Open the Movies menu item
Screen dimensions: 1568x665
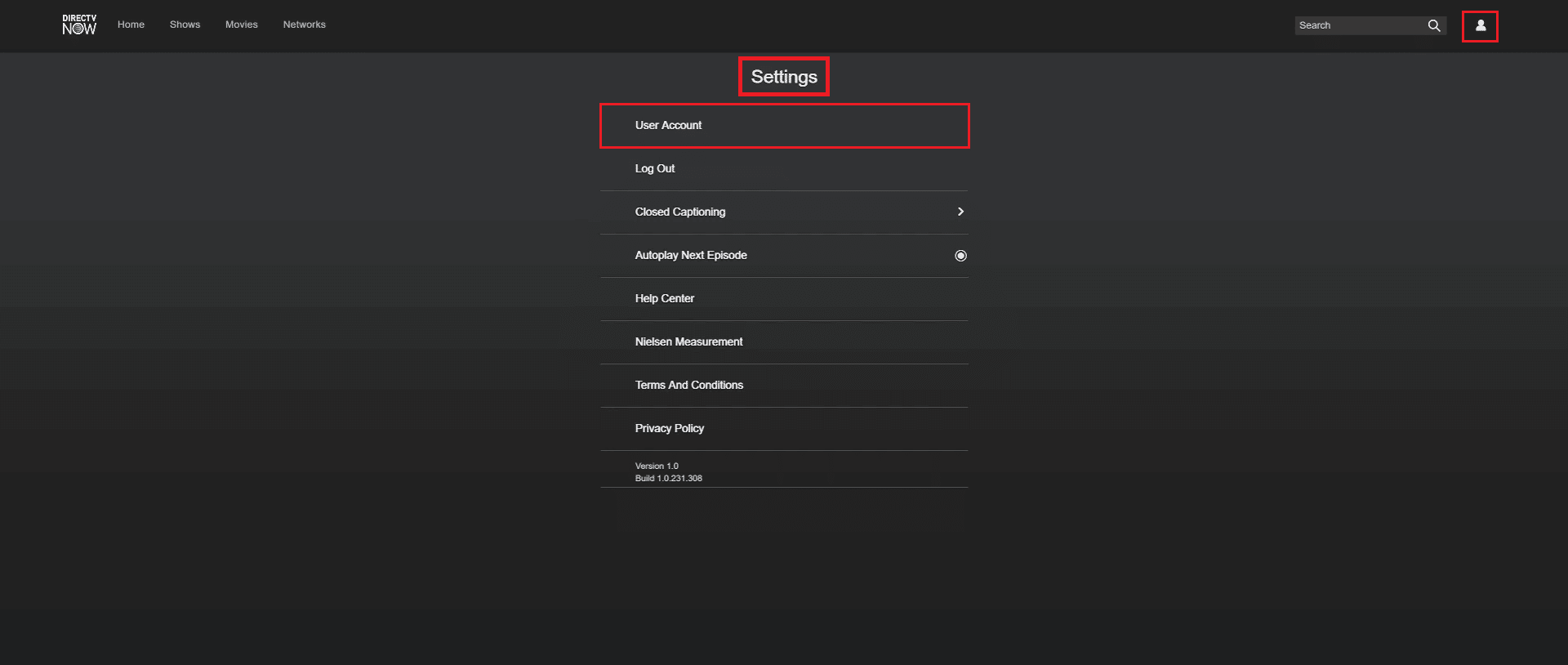(242, 25)
